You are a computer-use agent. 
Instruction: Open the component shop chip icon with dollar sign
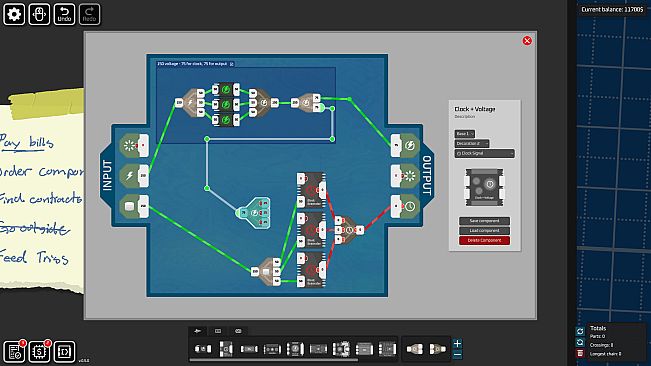39,351
